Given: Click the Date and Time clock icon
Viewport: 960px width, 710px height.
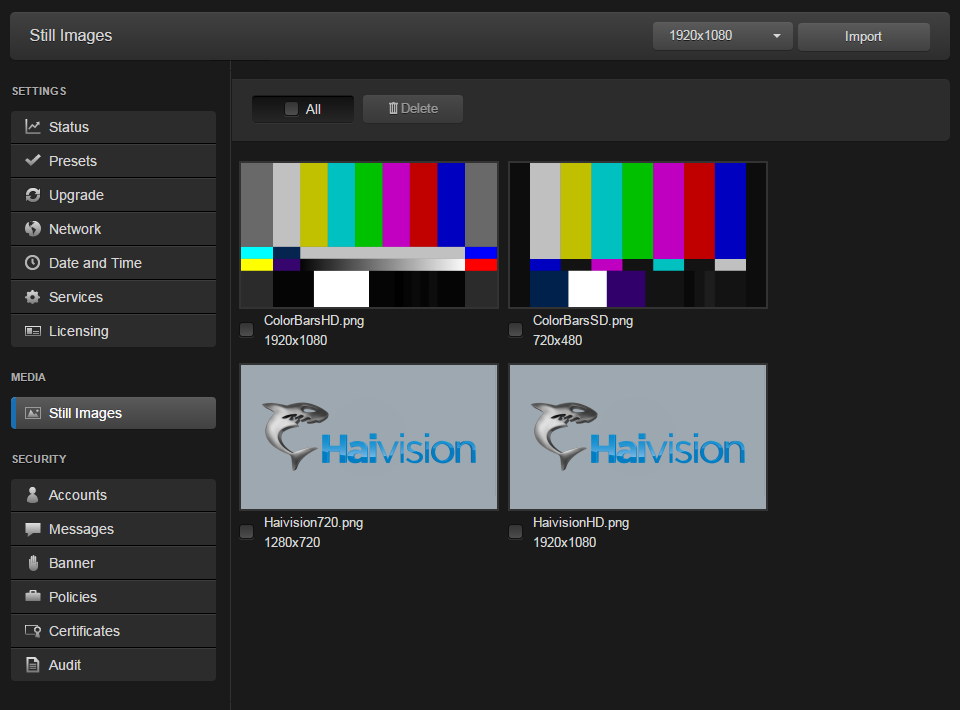Looking at the screenshot, I should click(33, 263).
